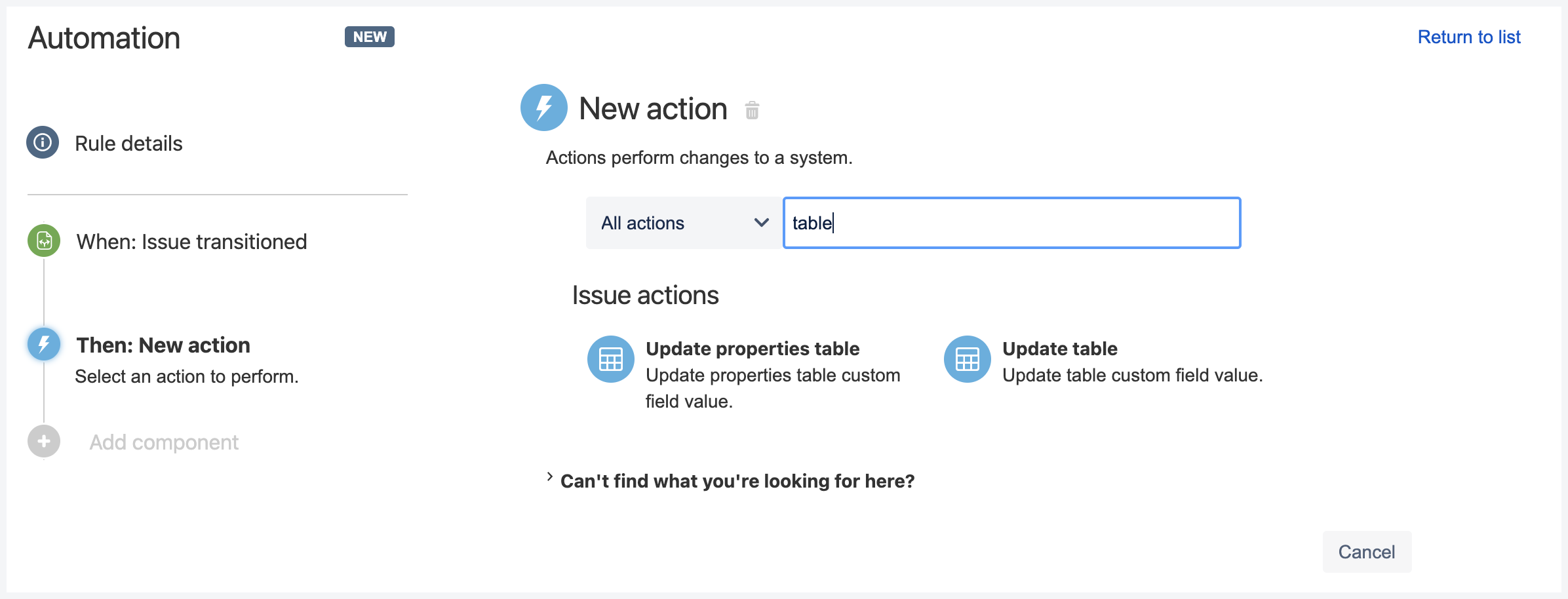This screenshot has width=1568, height=599.
Task: Click the Rule details info icon
Action: (x=43, y=142)
